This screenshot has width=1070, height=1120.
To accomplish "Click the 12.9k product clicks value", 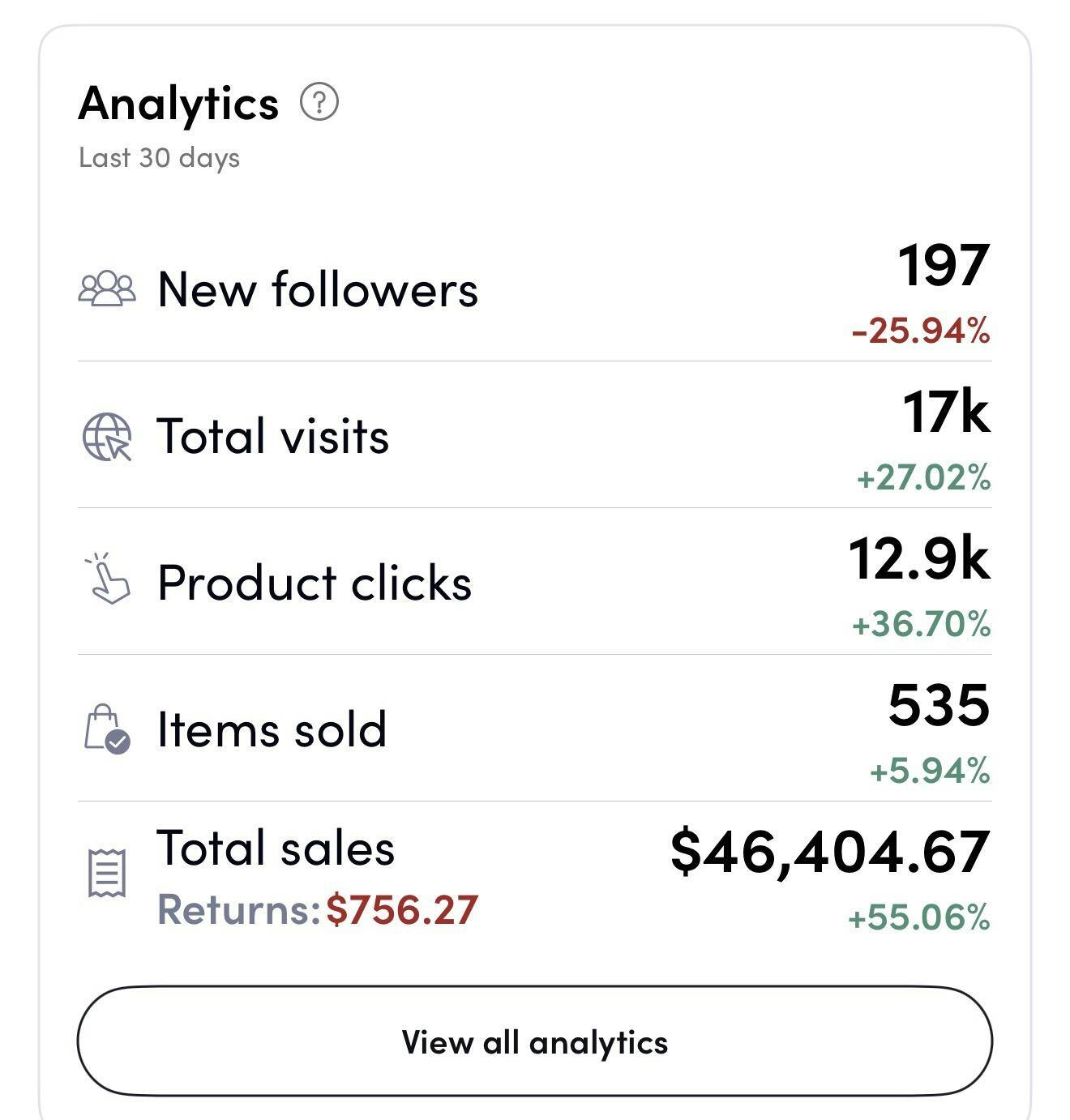I will [x=919, y=559].
